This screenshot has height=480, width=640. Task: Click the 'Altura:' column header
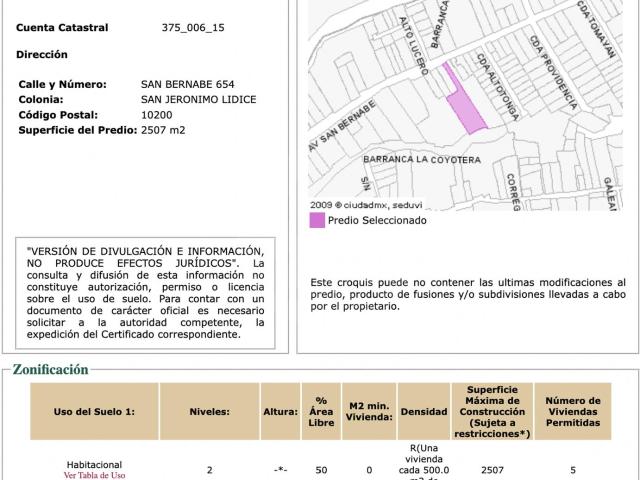point(280,411)
